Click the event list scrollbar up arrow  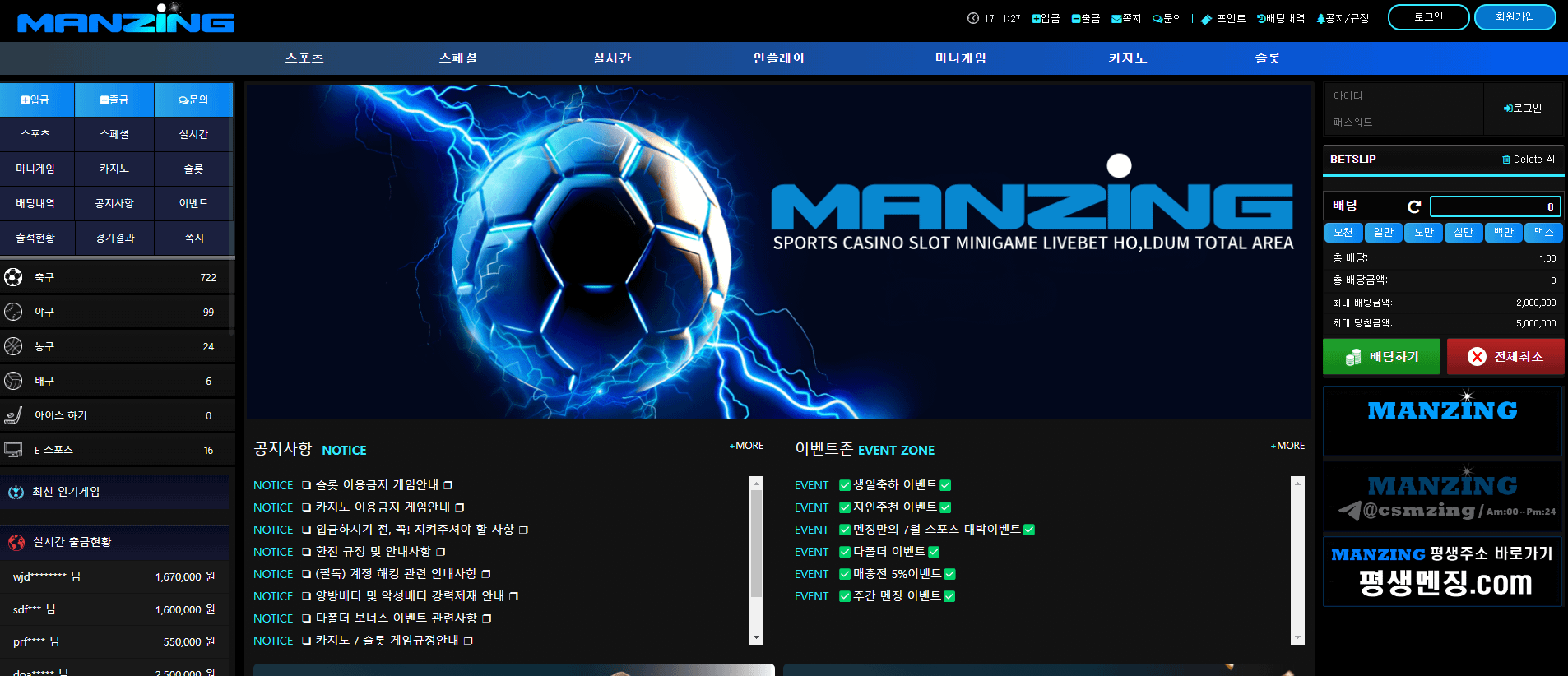coord(1298,483)
